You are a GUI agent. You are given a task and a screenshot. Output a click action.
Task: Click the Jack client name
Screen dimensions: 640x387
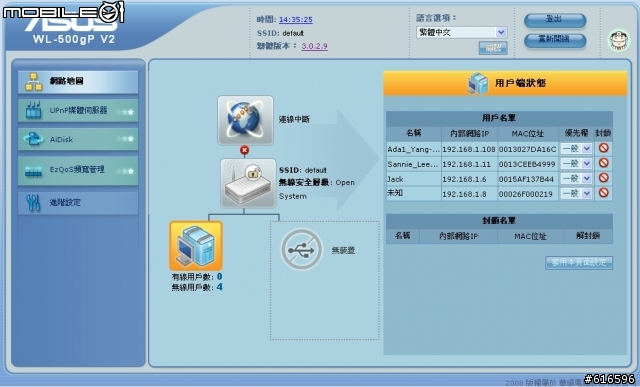click(x=395, y=179)
